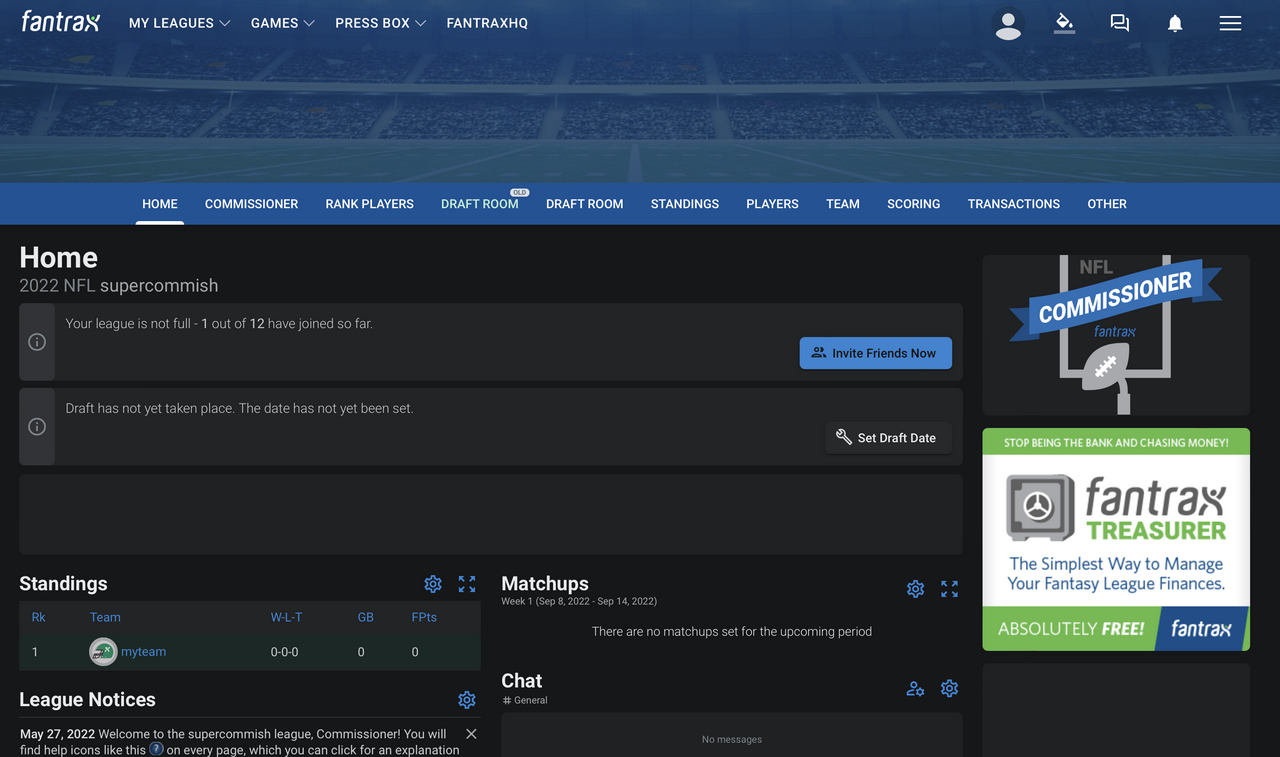Open League Notices settings gear icon

click(x=467, y=700)
